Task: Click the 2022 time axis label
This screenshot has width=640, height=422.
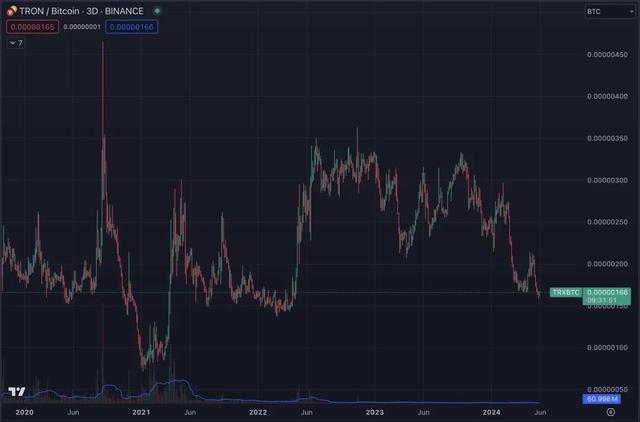Action: coord(258,412)
